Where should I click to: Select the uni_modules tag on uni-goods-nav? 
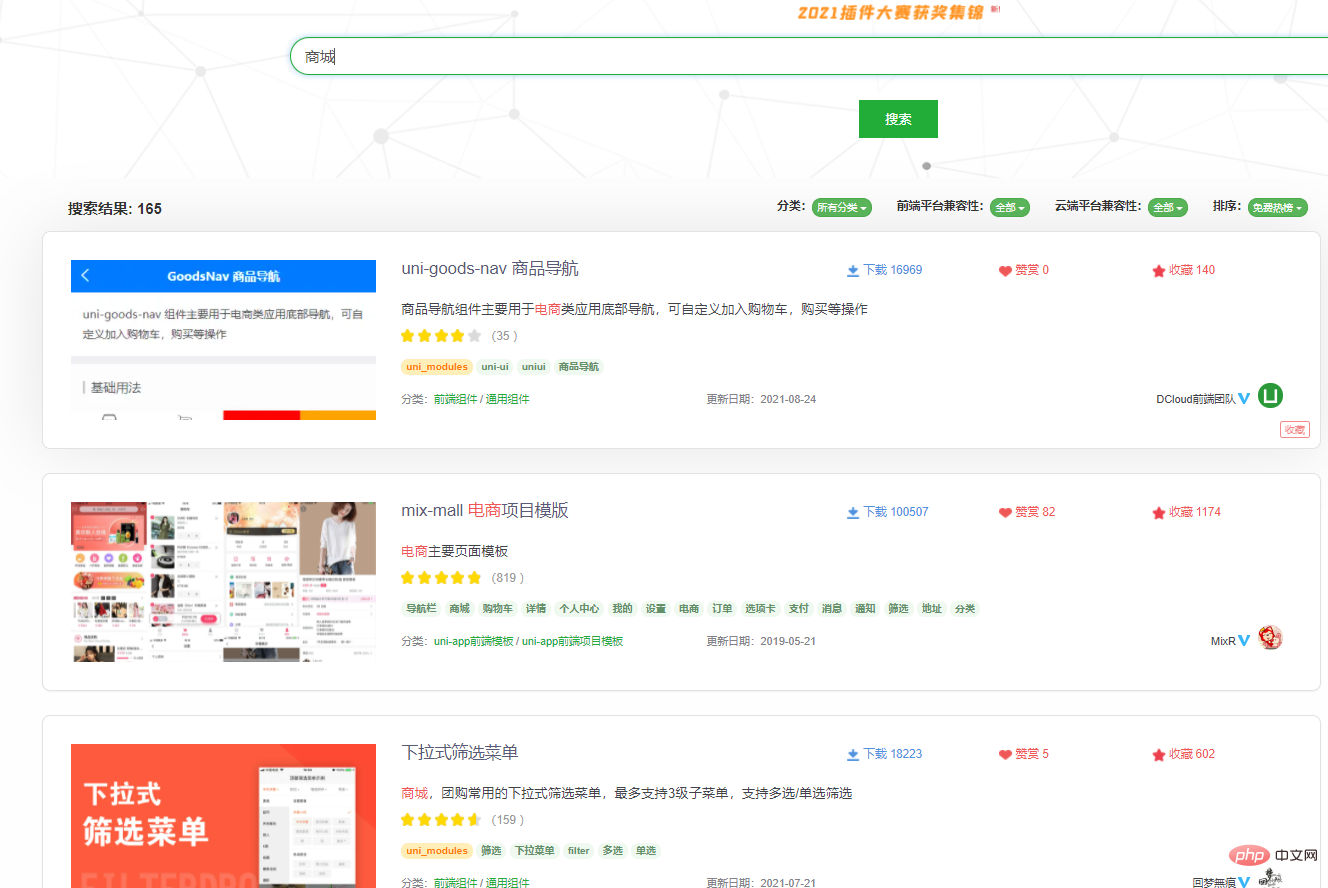tap(436, 367)
